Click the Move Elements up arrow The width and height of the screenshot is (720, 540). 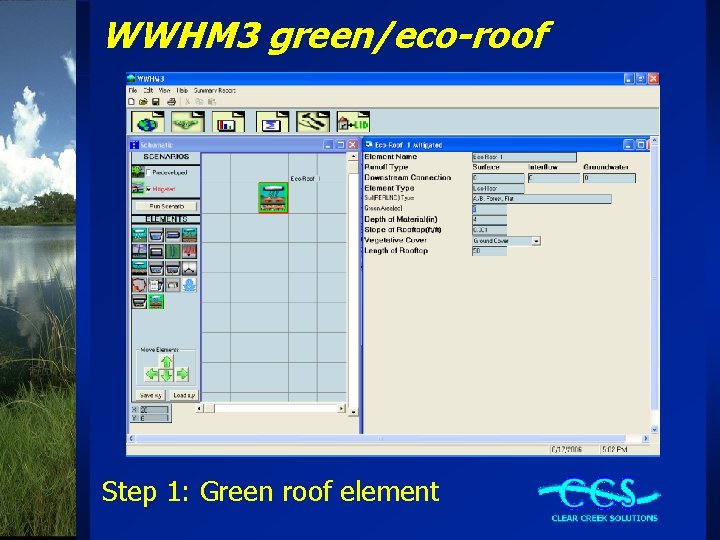(166, 362)
